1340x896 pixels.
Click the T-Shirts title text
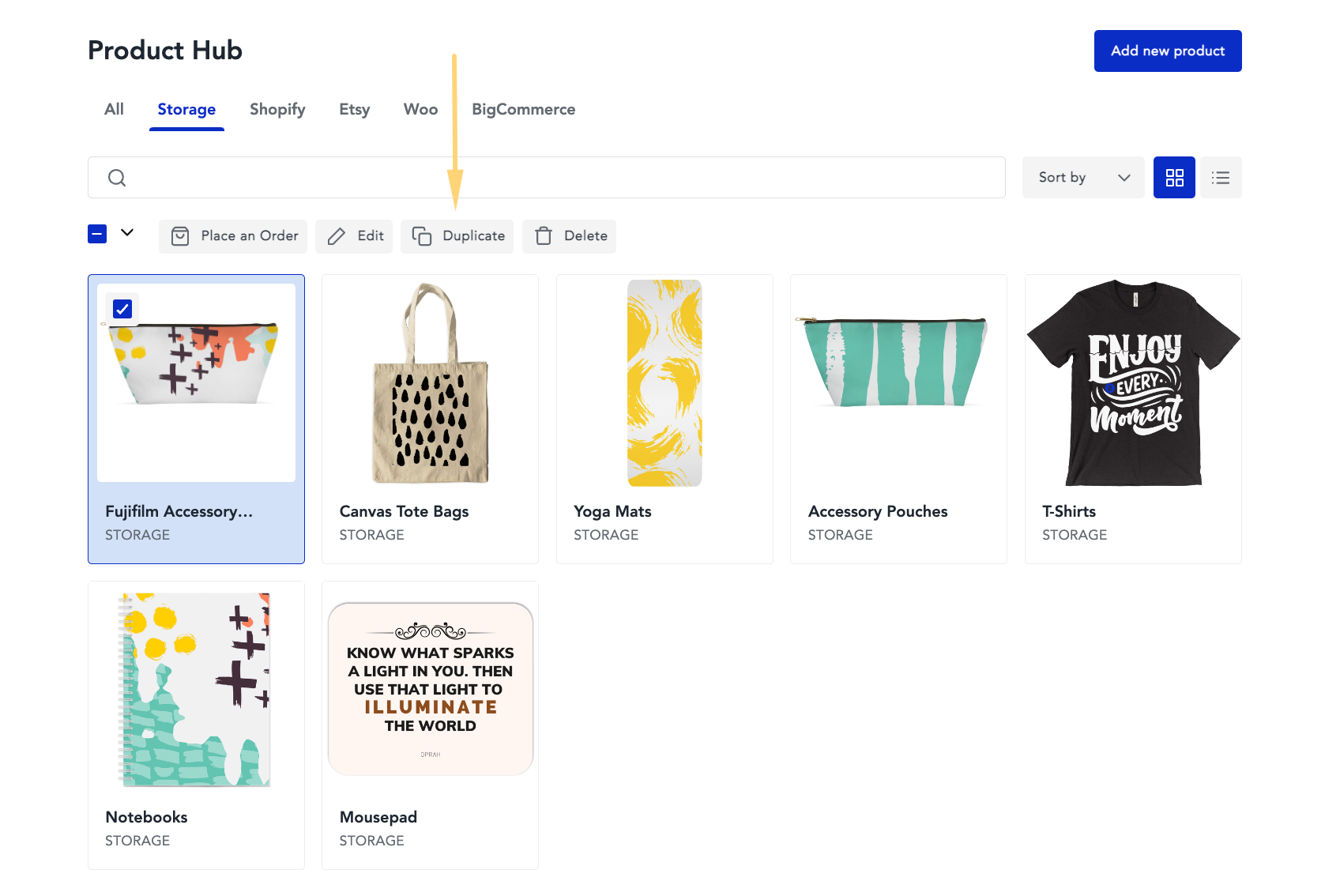coord(1069,511)
